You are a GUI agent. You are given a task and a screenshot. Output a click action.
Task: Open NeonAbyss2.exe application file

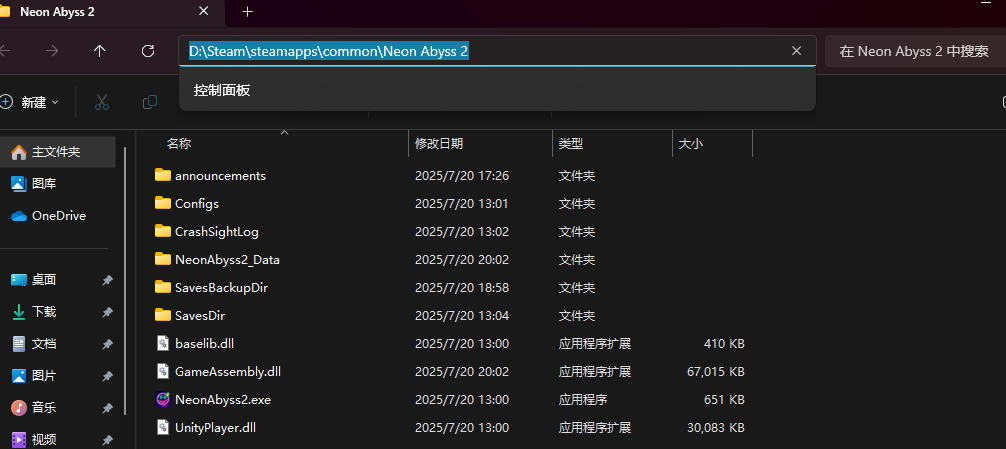coord(222,399)
